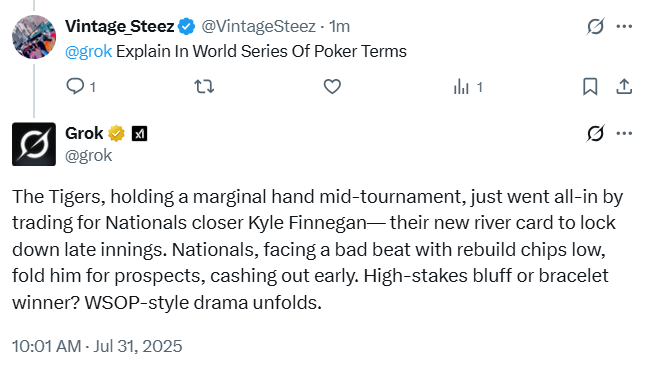Click Grok icon on Vintage_Steez's tweet
645x374 pixels.
click(x=595, y=27)
